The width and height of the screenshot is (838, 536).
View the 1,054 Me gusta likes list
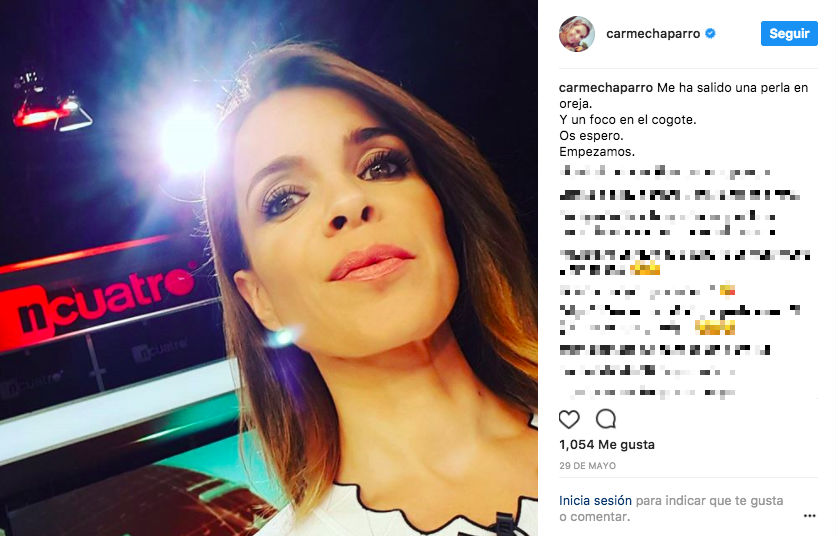[x=607, y=445]
